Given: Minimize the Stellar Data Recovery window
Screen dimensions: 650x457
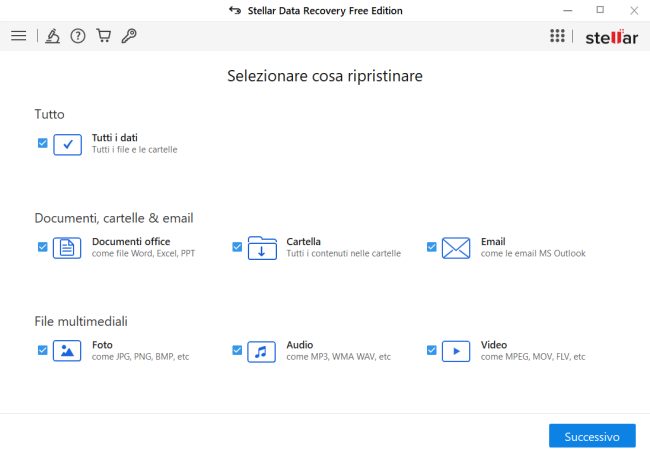Looking at the screenshot, I should 568,10.
